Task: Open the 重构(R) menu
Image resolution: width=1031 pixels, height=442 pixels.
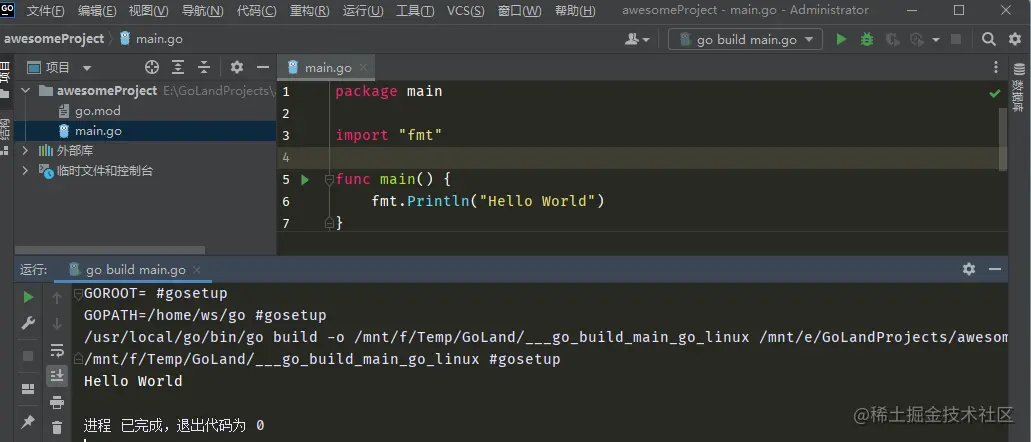Action: 310,11
